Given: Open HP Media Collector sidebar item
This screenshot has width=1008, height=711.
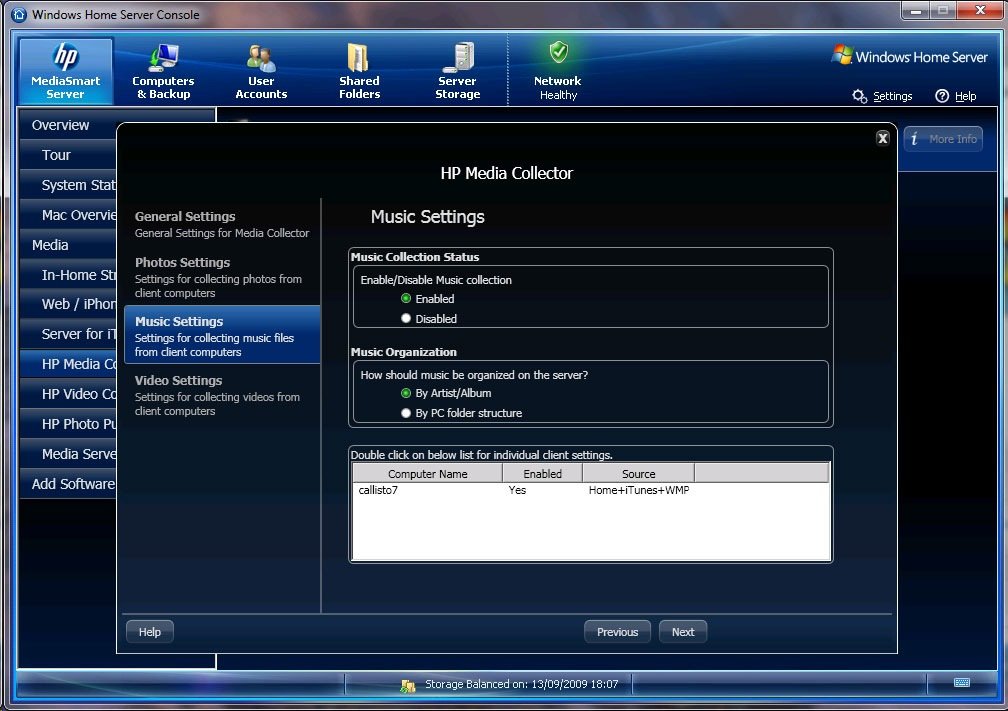Looking at the screenshot, I should [68, 364].
